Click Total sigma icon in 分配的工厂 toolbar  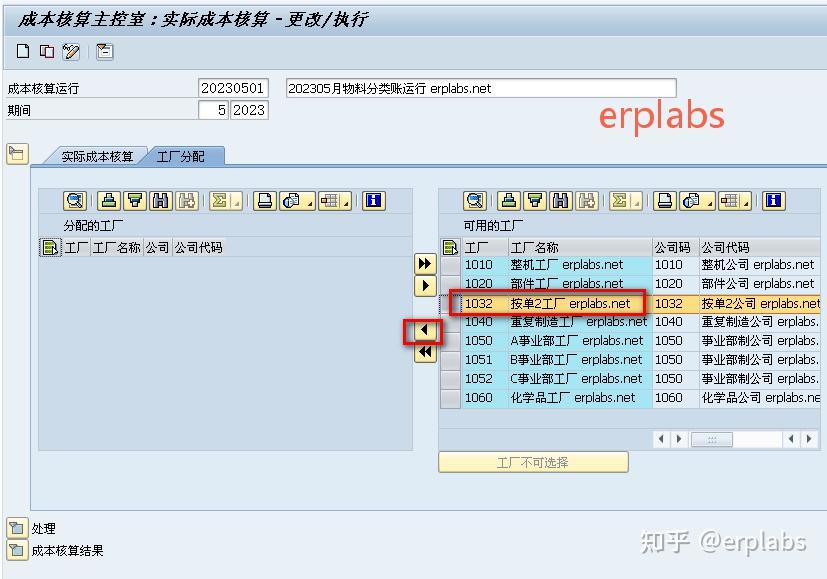point(220,200)
